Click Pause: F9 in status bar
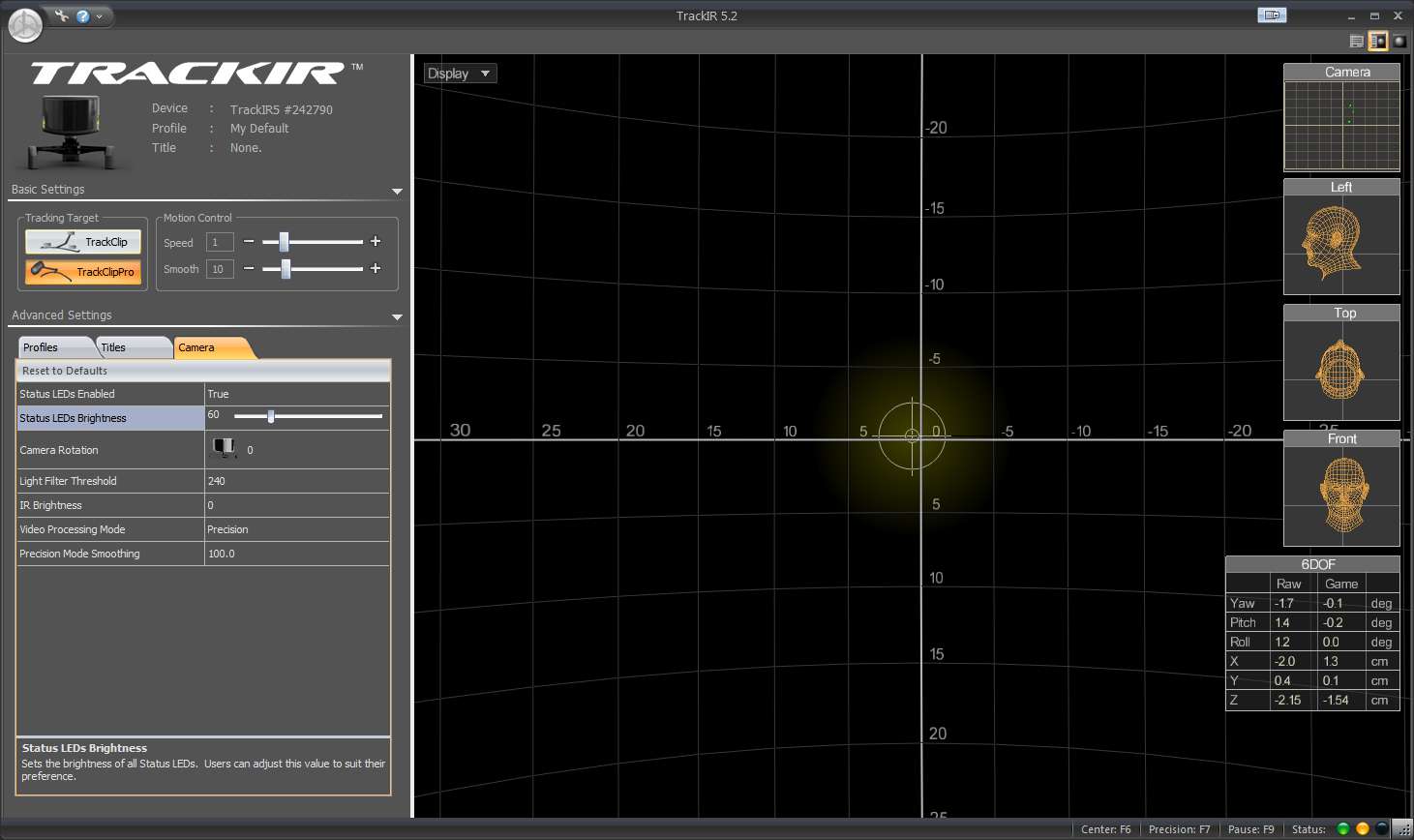Screen dimensions: 1414x840 pyautogui.click(x=1250, y=829)
